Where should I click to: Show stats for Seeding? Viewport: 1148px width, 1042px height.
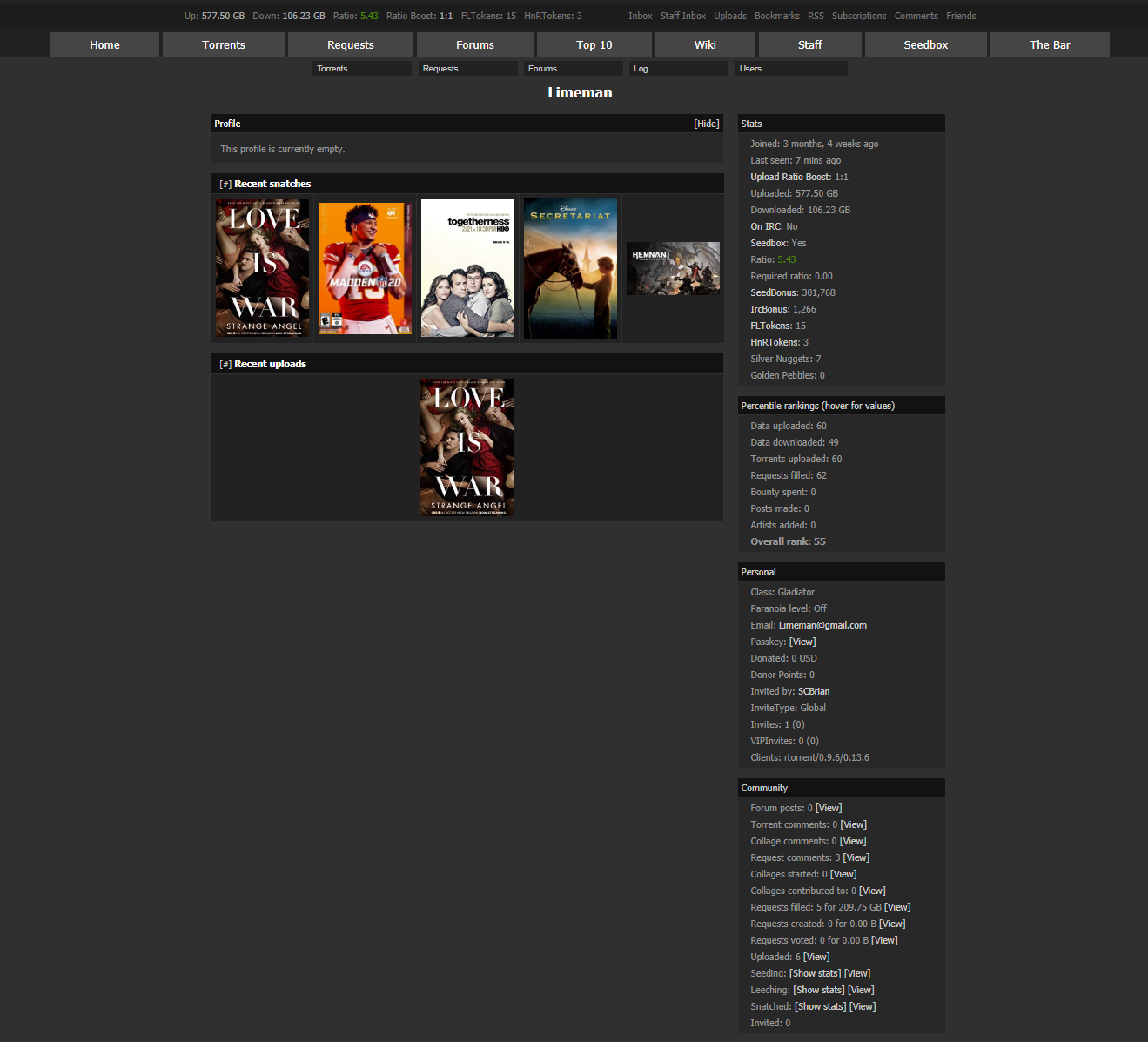(x=816, y=973)
